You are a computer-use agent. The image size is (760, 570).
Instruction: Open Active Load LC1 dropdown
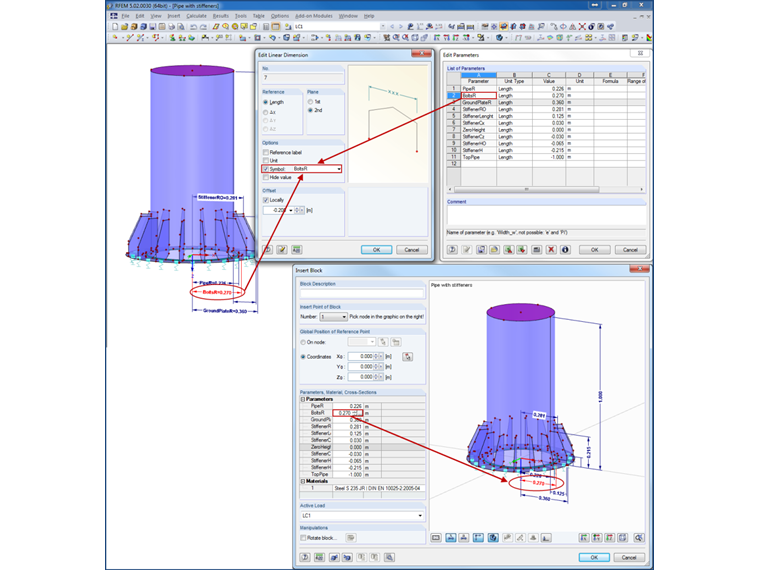(420, 516)
